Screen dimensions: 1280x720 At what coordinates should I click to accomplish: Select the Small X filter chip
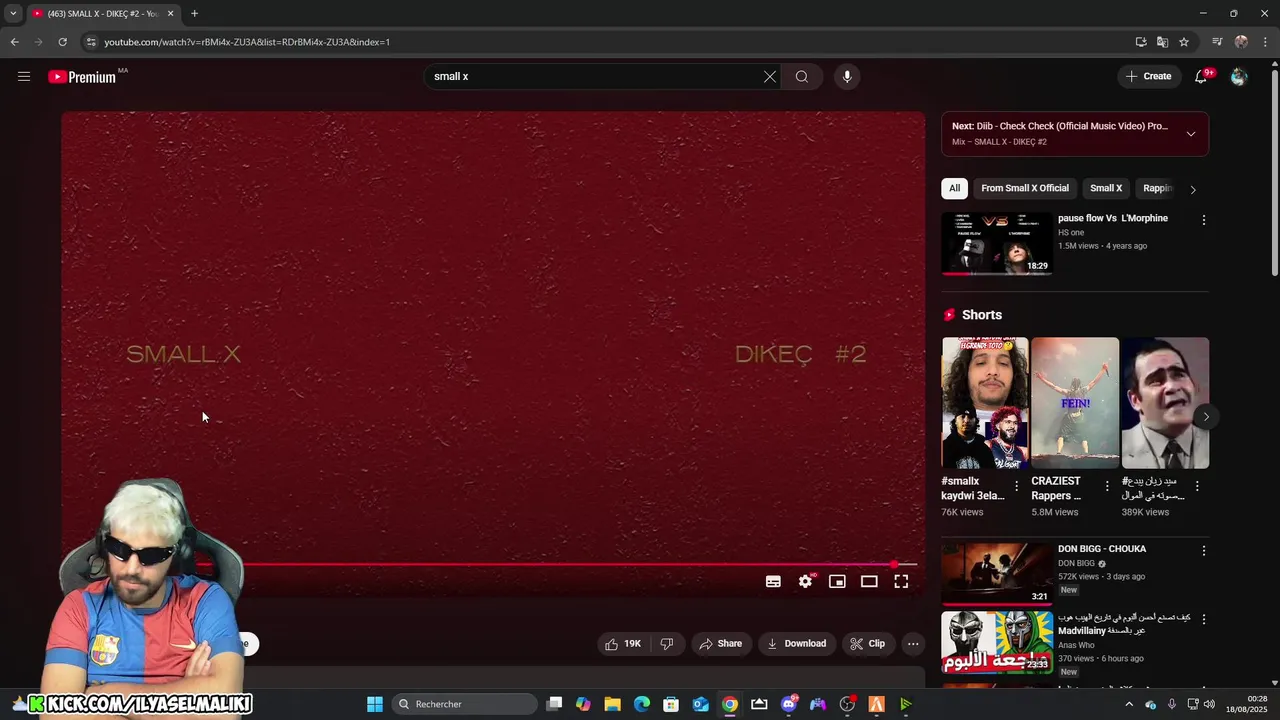[x=1105, y=188]
